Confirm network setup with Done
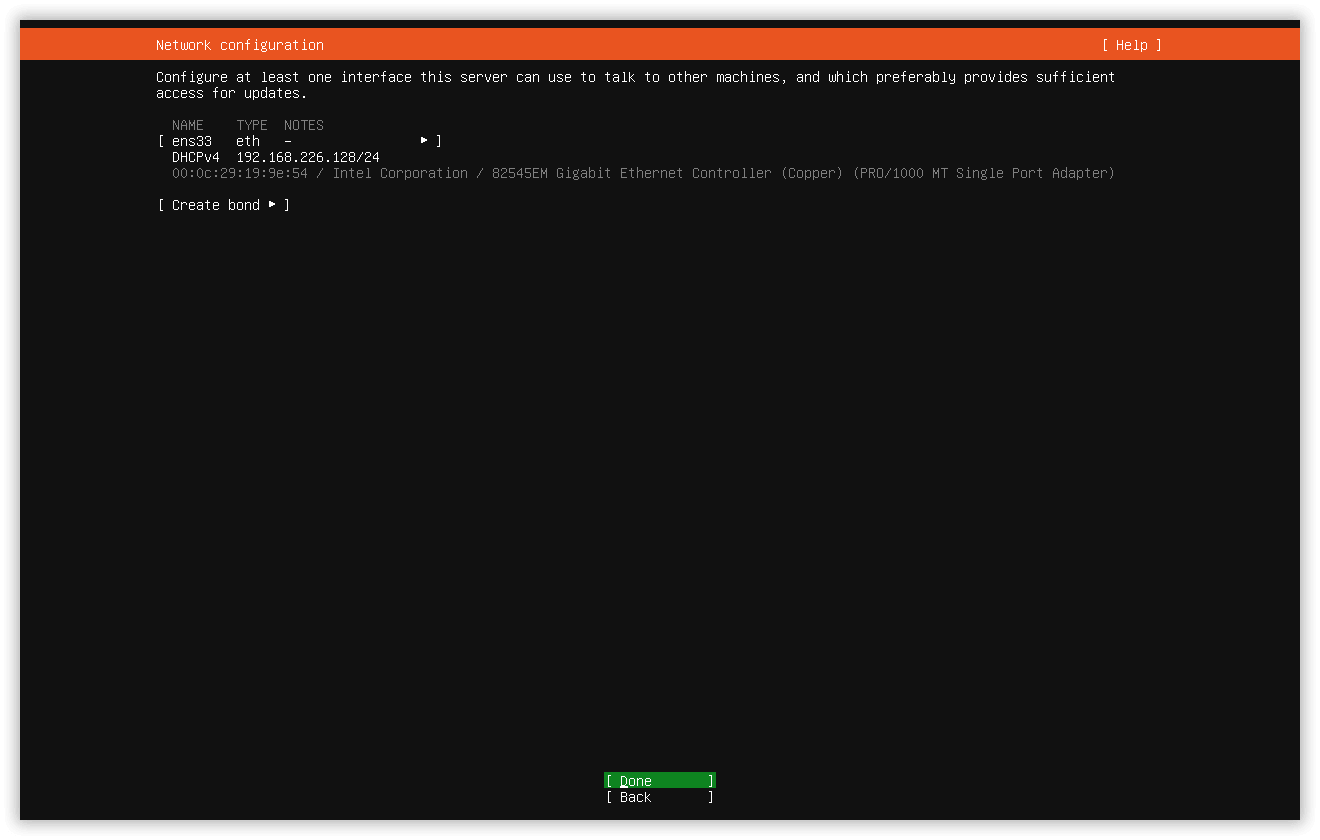The width and height of the screenshot is (1320, 840). 660,781
